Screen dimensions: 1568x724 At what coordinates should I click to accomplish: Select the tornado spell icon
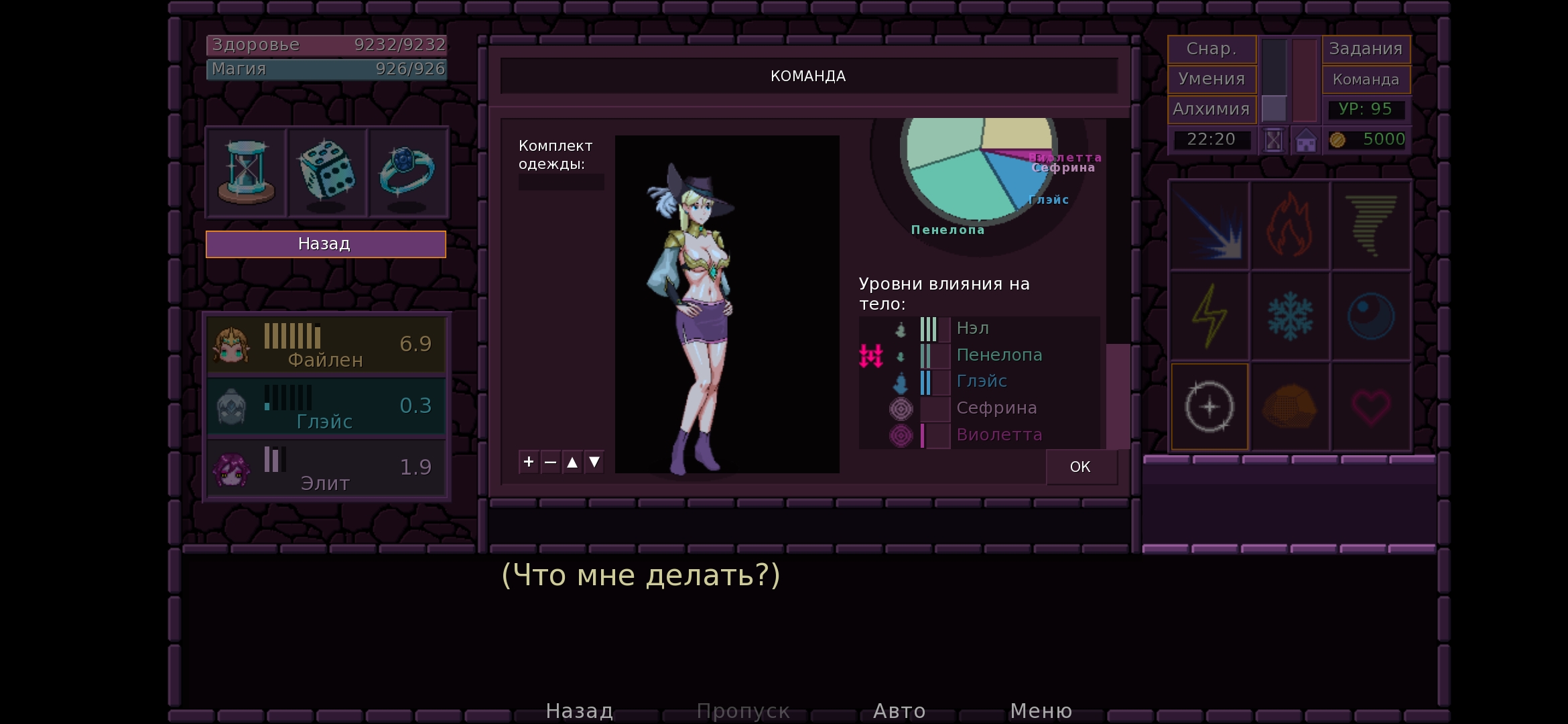click(1370, 226)
